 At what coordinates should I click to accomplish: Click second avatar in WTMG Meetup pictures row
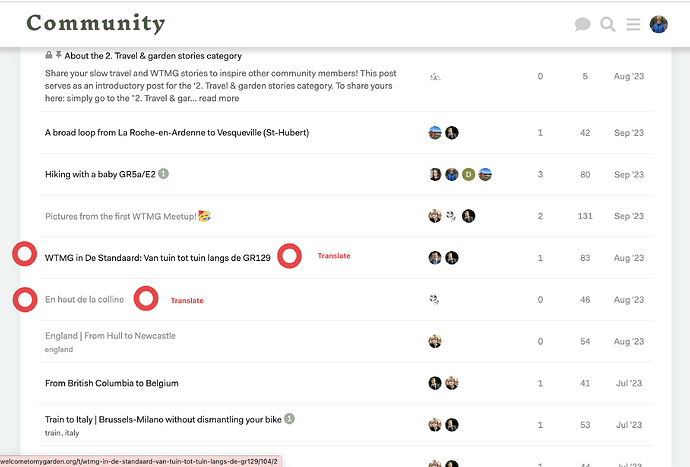[451, 216]
